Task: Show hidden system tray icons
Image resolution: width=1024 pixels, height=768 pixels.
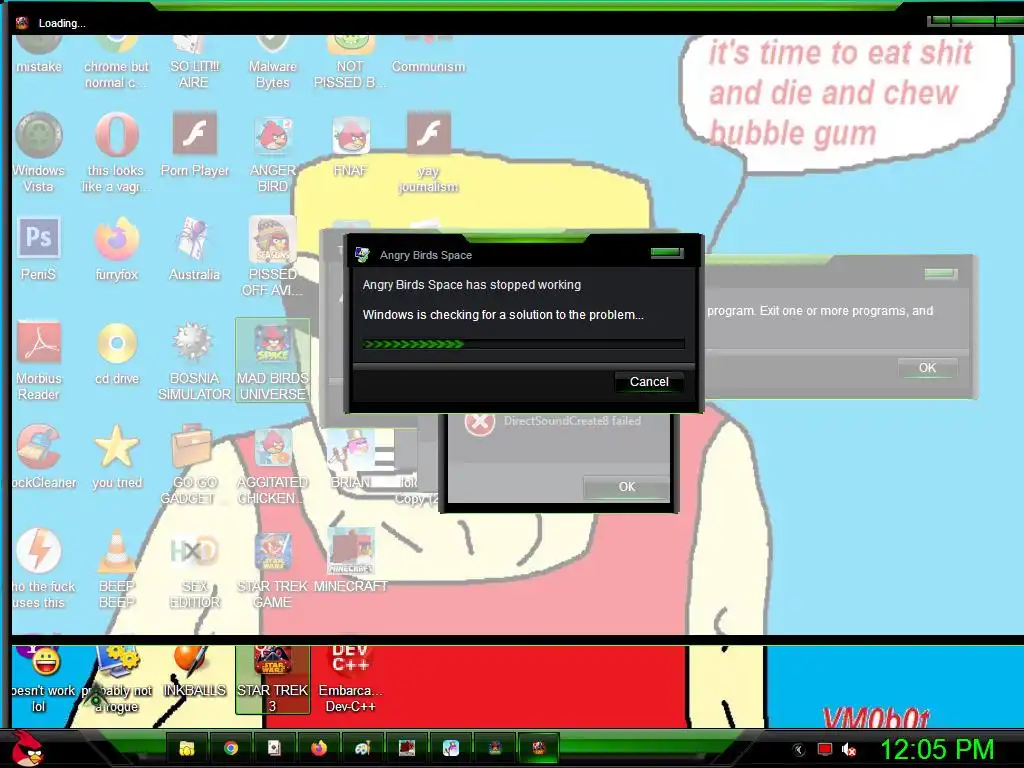Action: (x=798, y=750)
